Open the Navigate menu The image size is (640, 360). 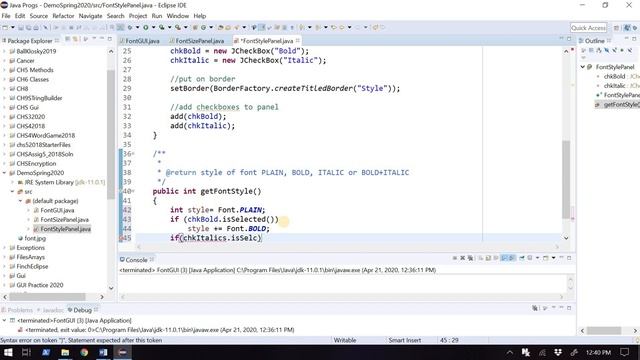tap(91, 16)
